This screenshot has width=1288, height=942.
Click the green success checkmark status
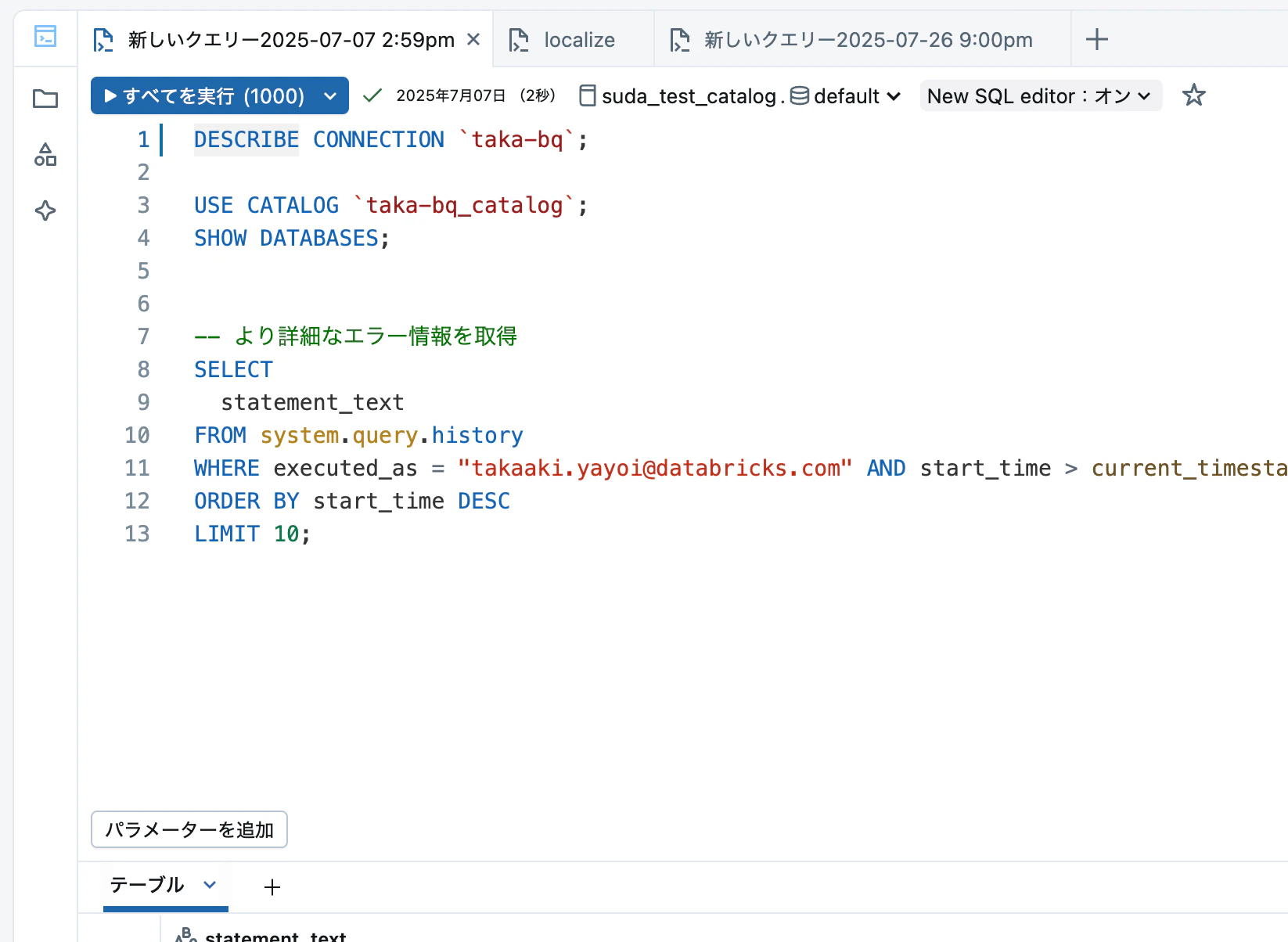point(372,95)
